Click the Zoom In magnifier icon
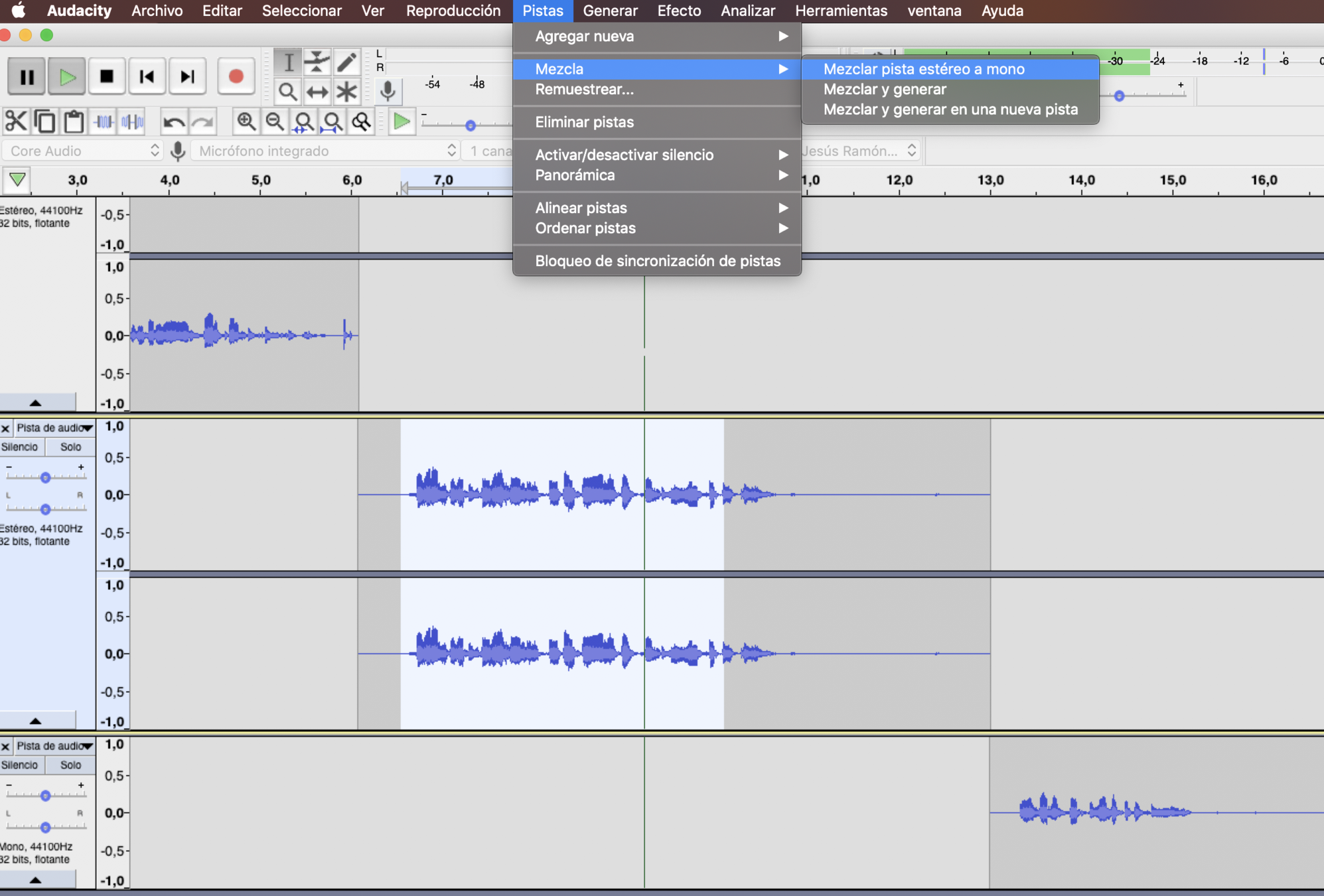This screenshot has width=1324, height=896. [x=246, y=121]
